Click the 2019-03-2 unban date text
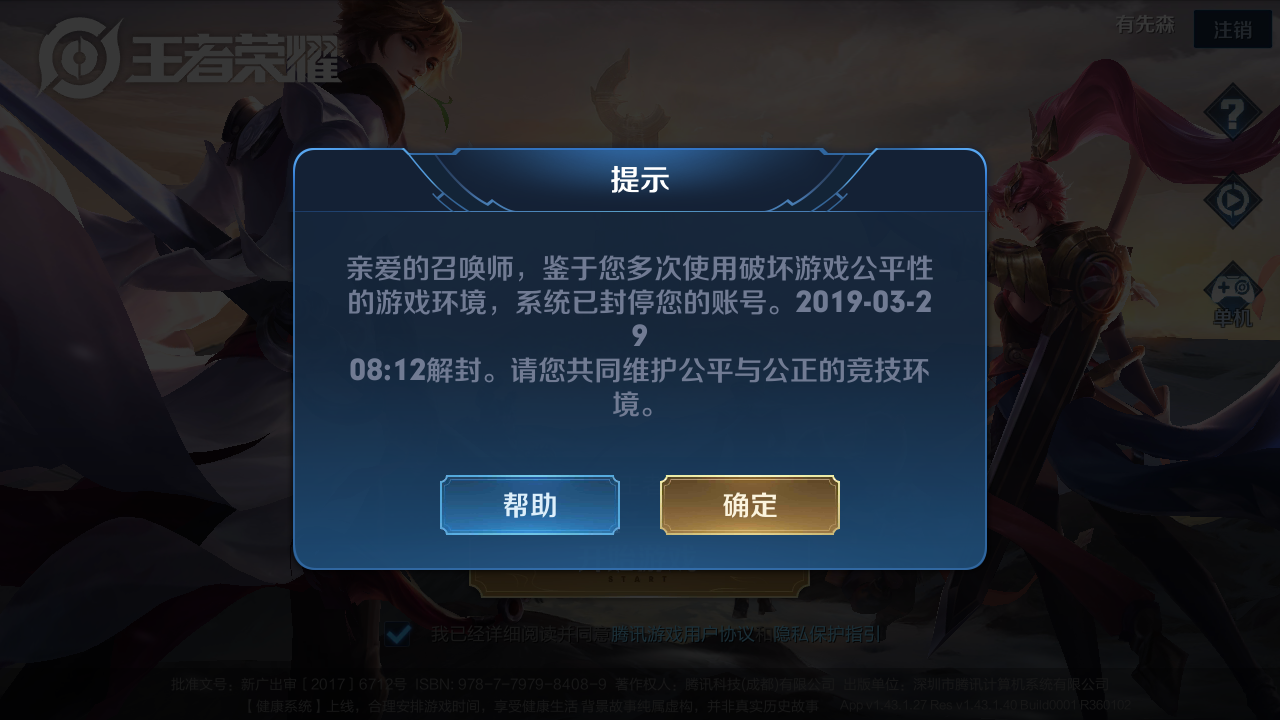The height and width of the screenshot is (720, 1280). [x=867, y=302]
